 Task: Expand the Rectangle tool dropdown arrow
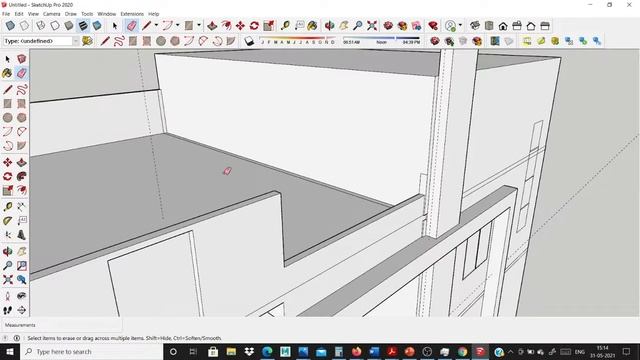(199, 25)
